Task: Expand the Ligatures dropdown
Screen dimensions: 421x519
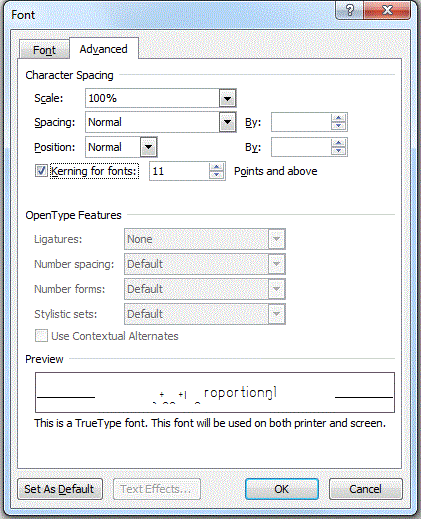Action: point(276,239)
